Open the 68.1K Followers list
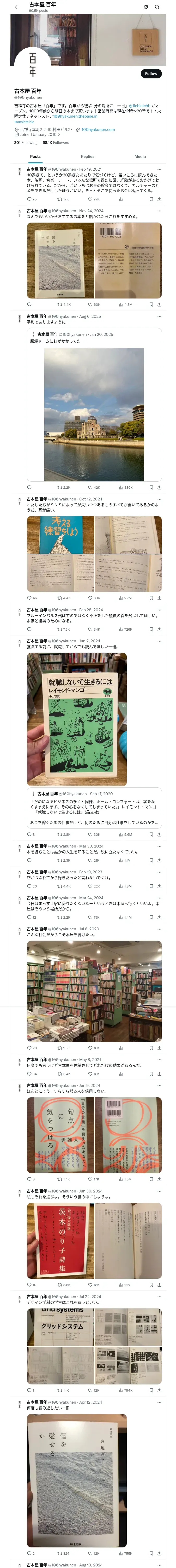The image size is (176, 1568). tap(55, 143)
